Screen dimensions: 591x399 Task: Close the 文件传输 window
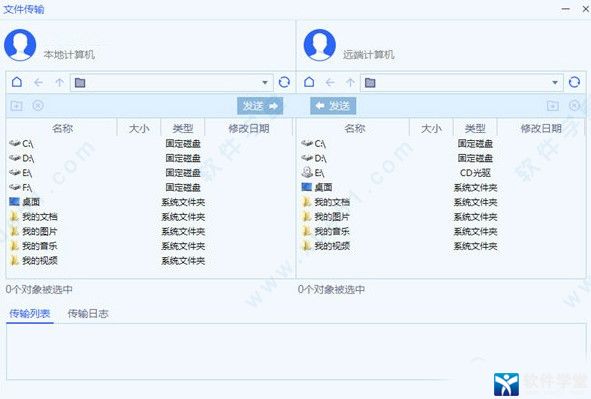coord(586,9)
